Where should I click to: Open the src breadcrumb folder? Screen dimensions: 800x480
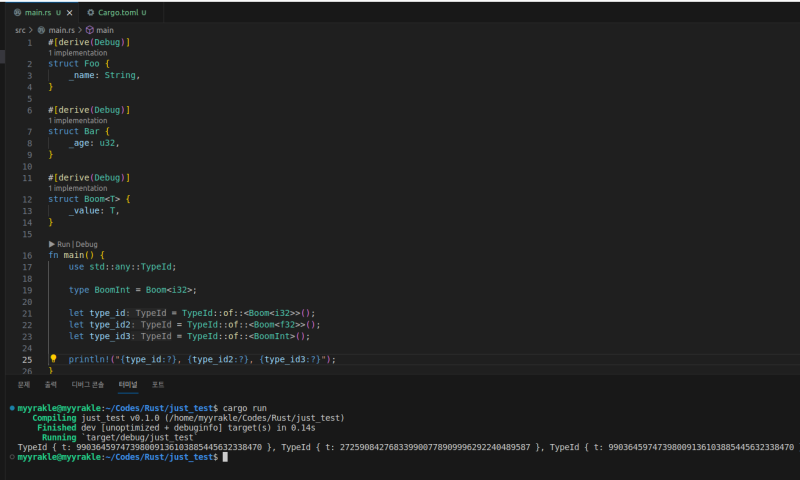click(x=20, y=30)
